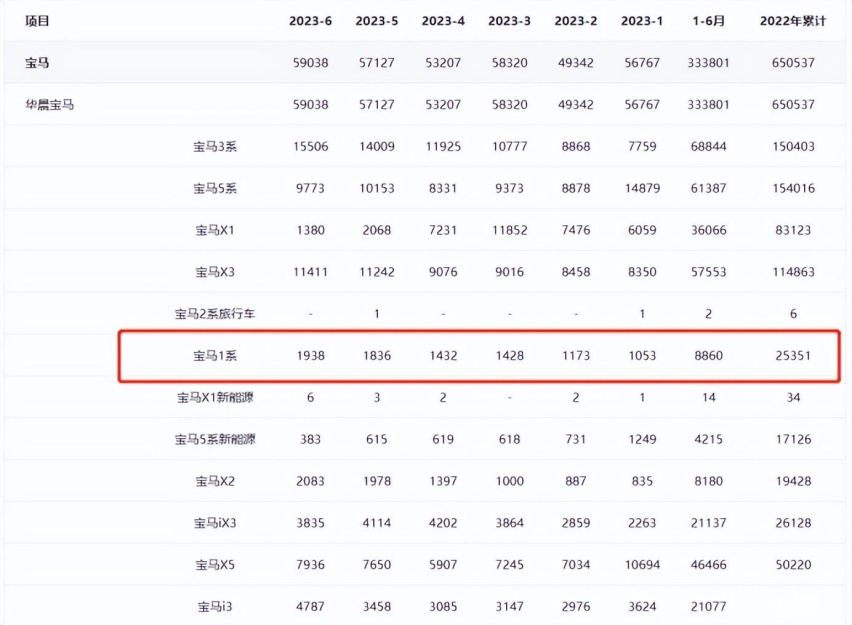
Task: Select the 宝马X2 total 19428
Action: [x=793, y=481]
